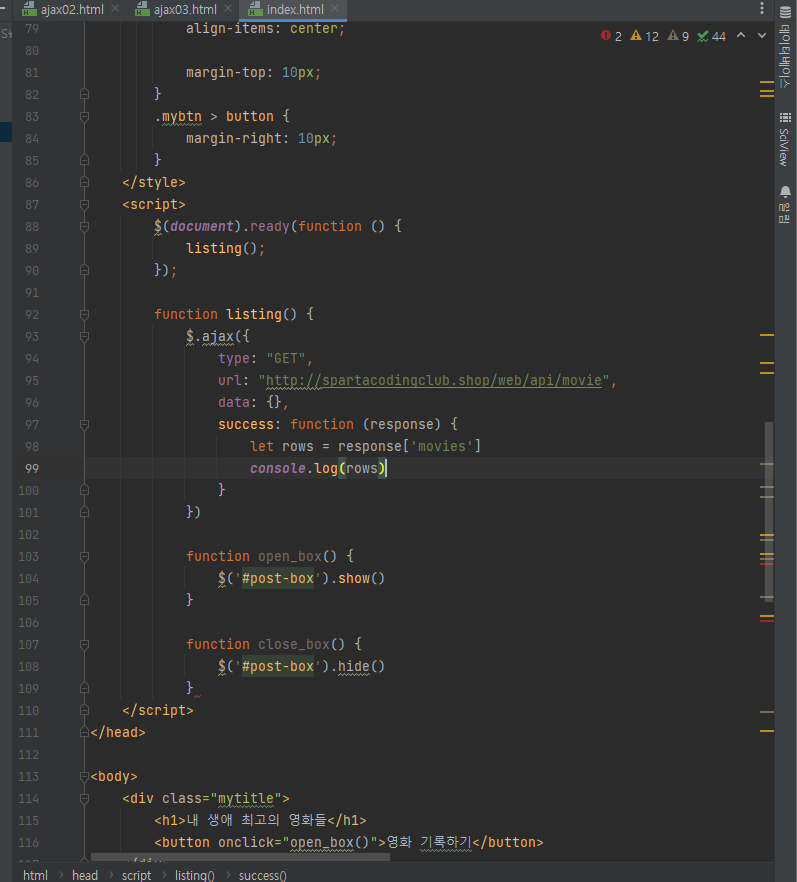Screen dimensions: 797x882
Task: Click the type: "GET" line
Action: pos(265,358)
